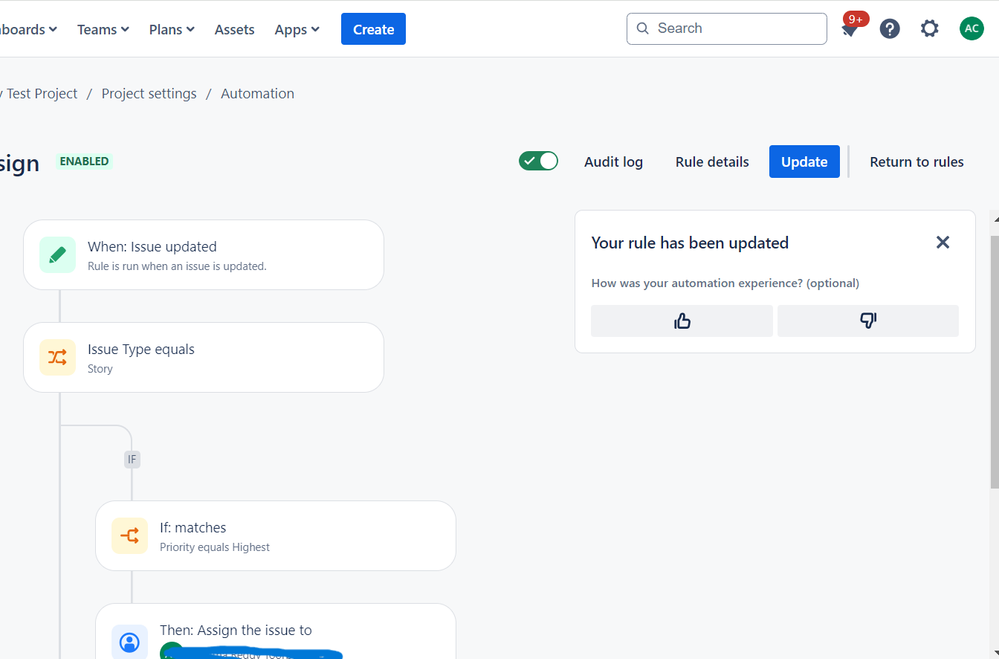Click the shuffle icon beside Issue Type equals
999x659 pixels.
point(57,358)
